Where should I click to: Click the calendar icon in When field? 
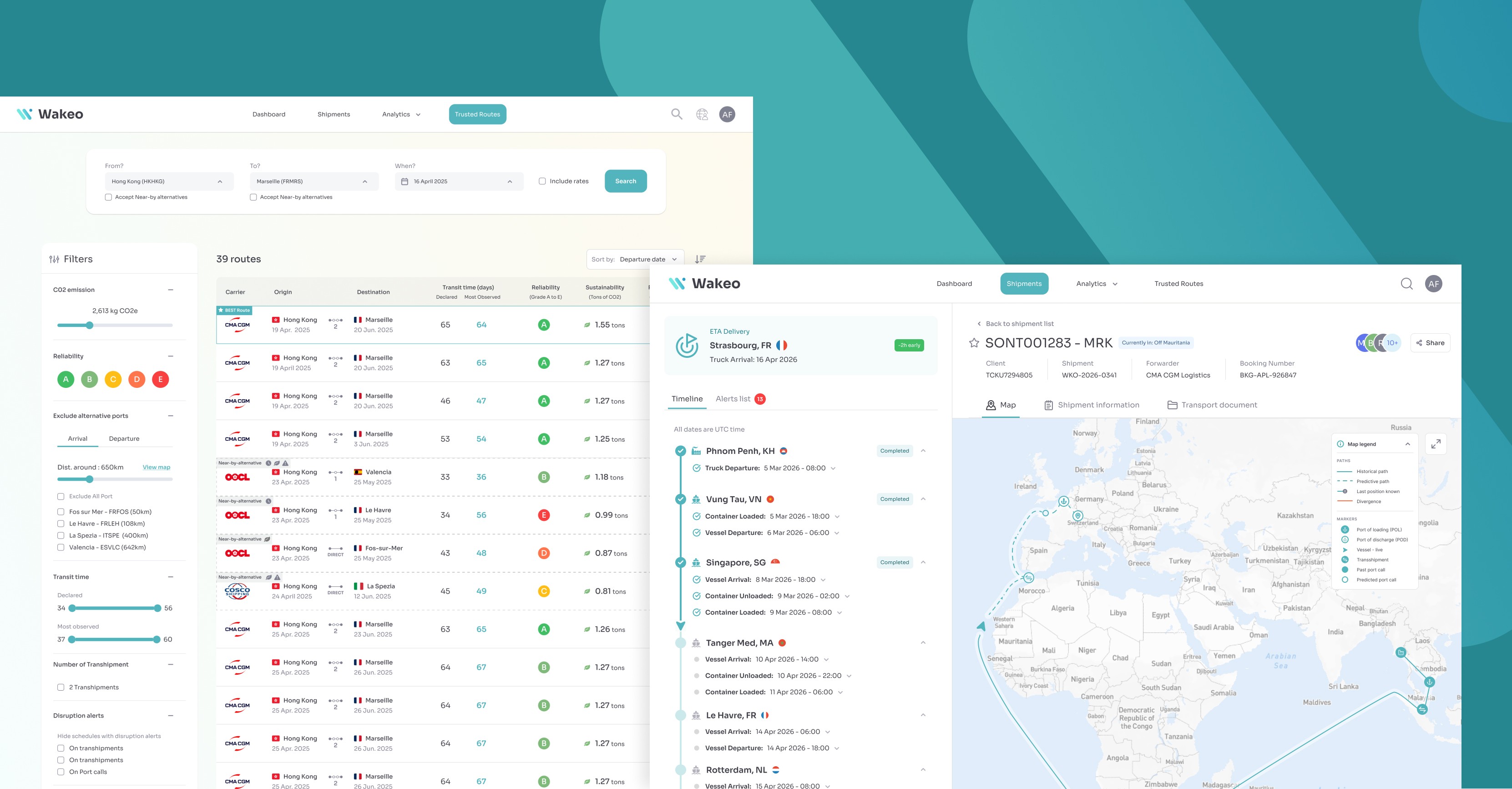pos(405,182)
